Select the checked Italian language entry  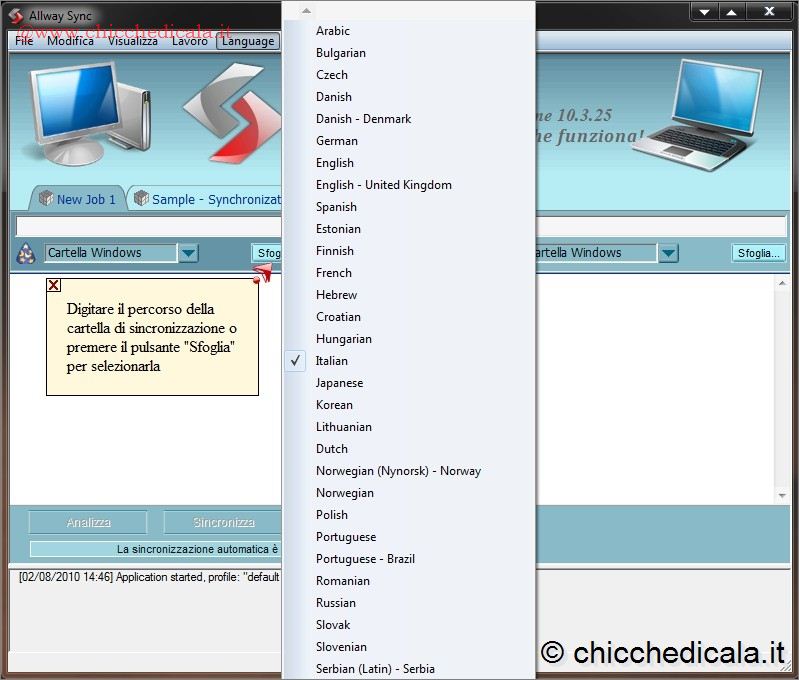(332, 361)
